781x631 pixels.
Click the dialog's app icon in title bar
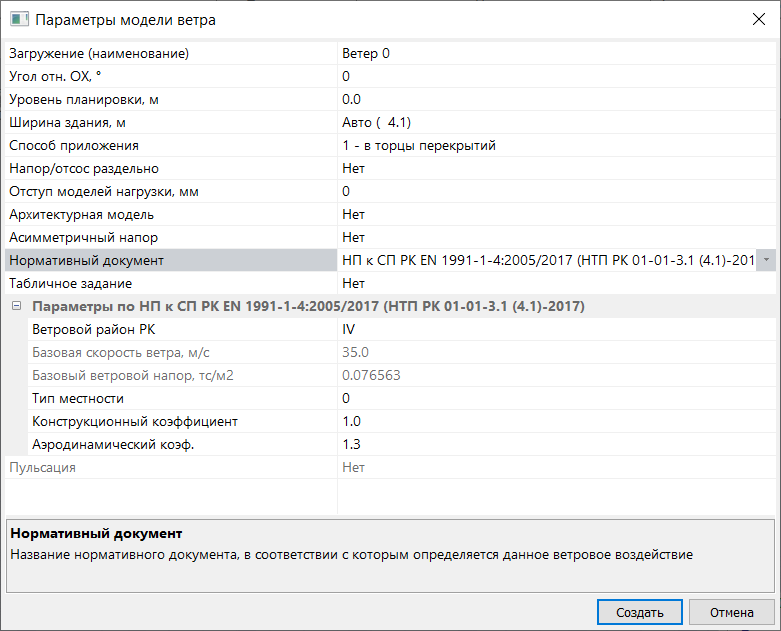click(x=19, y=20)
